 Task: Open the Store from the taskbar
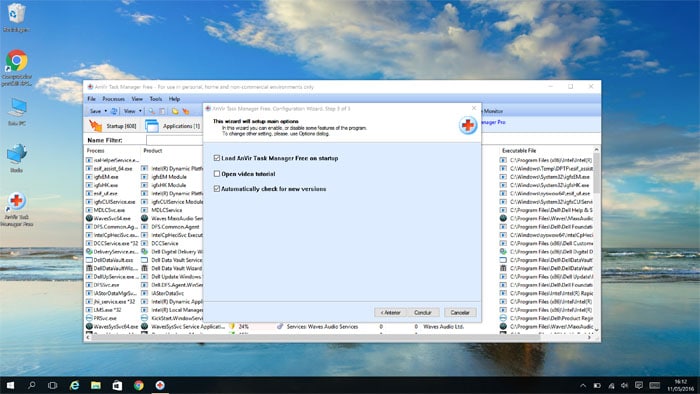pos(117,385)
